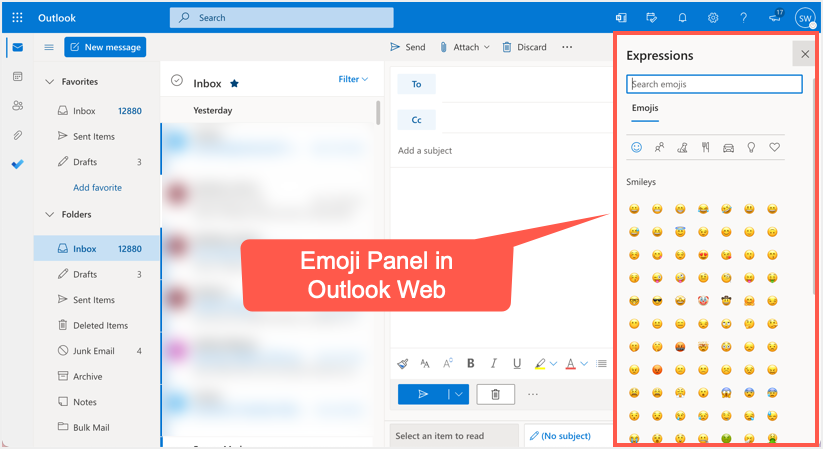The image size is (823, 449).
Task: Open the Mail module in the left rail
Action: [x=17, y=47]
